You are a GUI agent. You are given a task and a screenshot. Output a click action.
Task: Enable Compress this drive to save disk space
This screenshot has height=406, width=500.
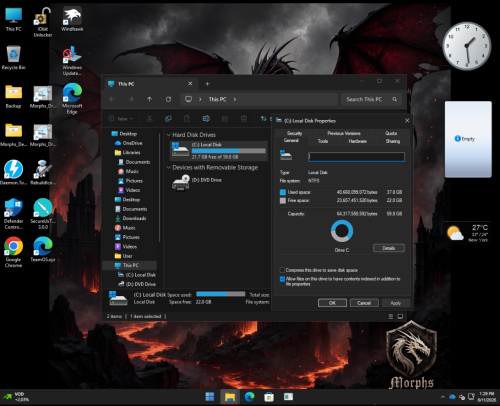pyautogui.click(x=282, y=270)
